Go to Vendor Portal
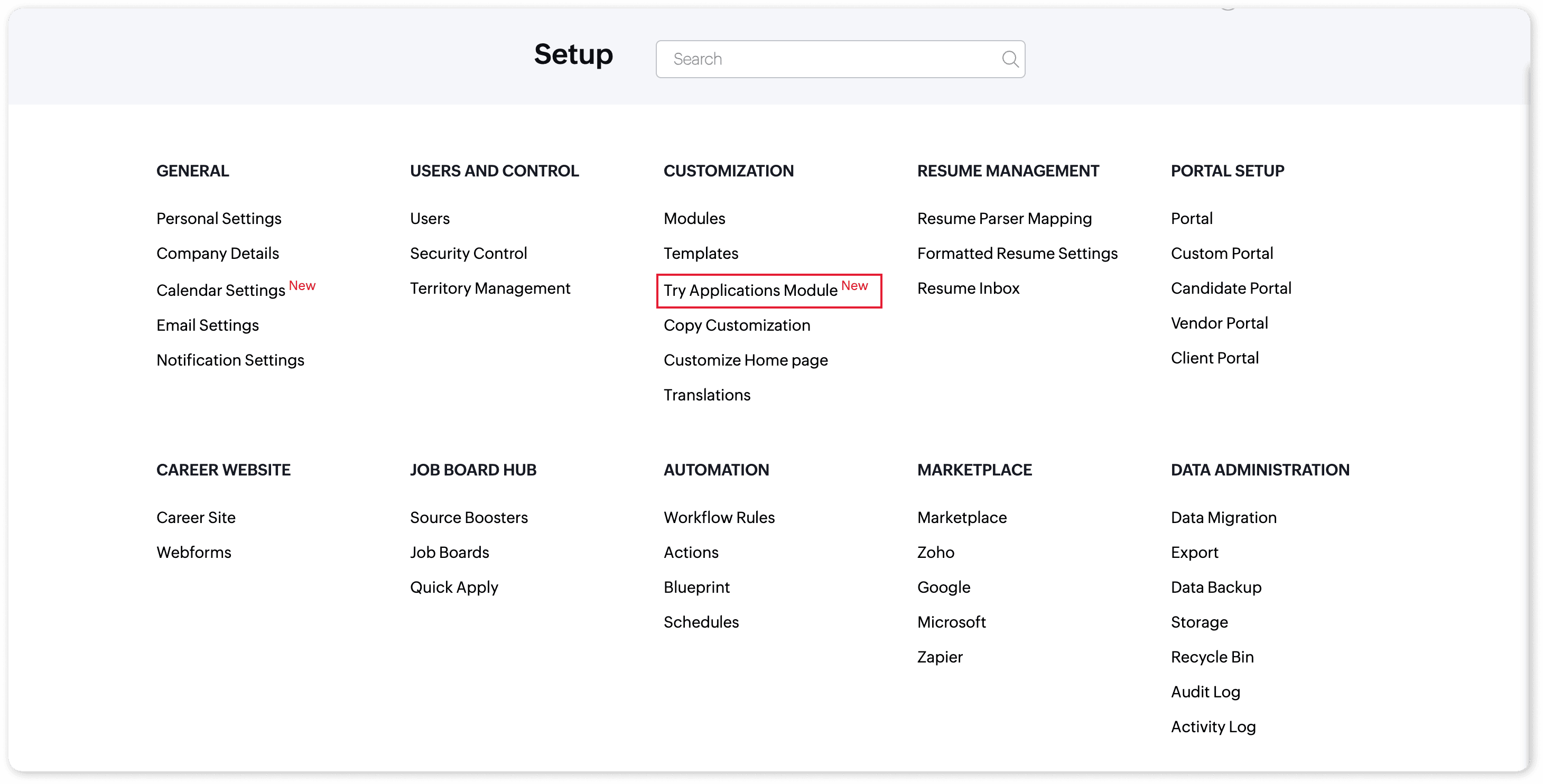 [1219, 323]
